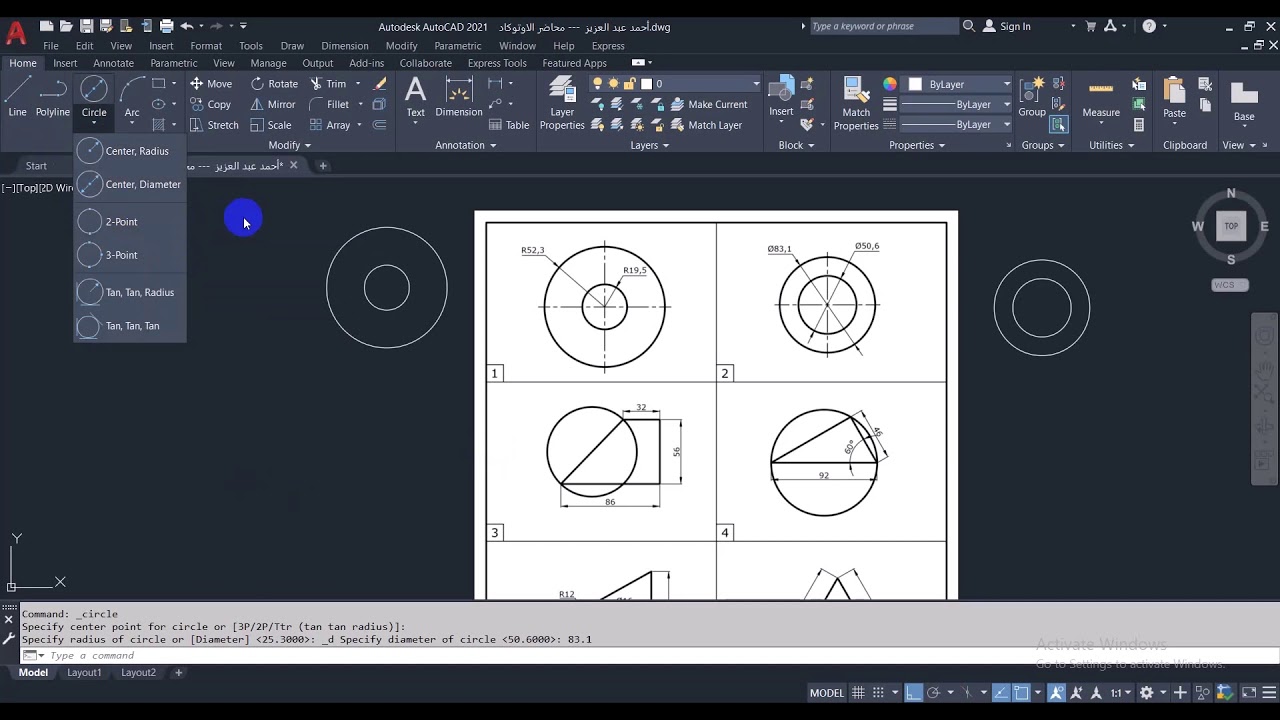Viewport: 1280px width, 720px height.
Task: Click the Group tool
Action: pos(1032,98)
